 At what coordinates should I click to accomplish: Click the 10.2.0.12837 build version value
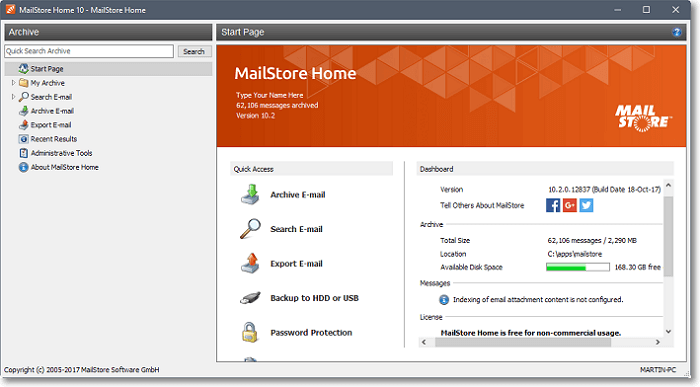click(604, 189)
